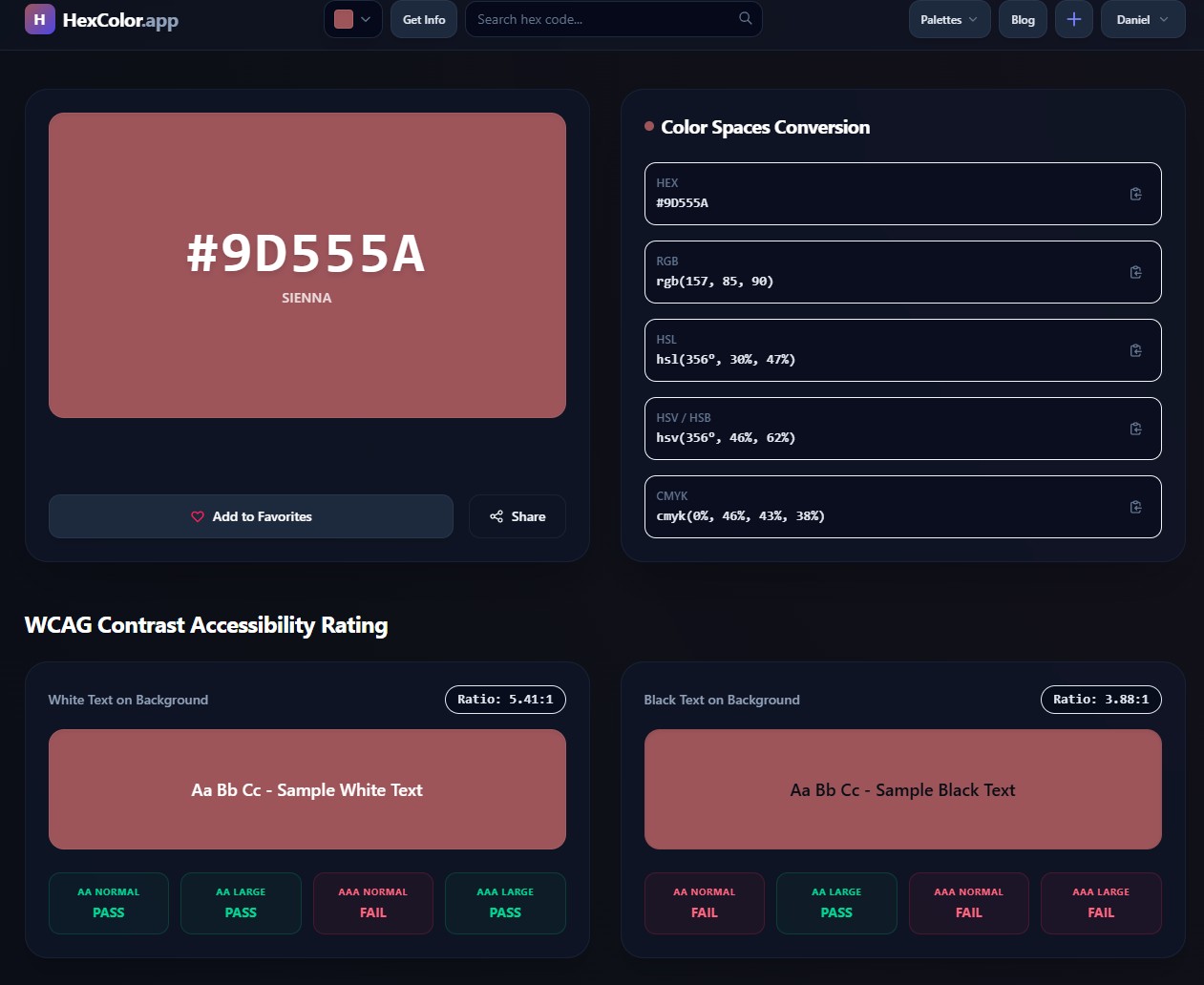
Task: Click the plus add button
Action: [1074, 19]
